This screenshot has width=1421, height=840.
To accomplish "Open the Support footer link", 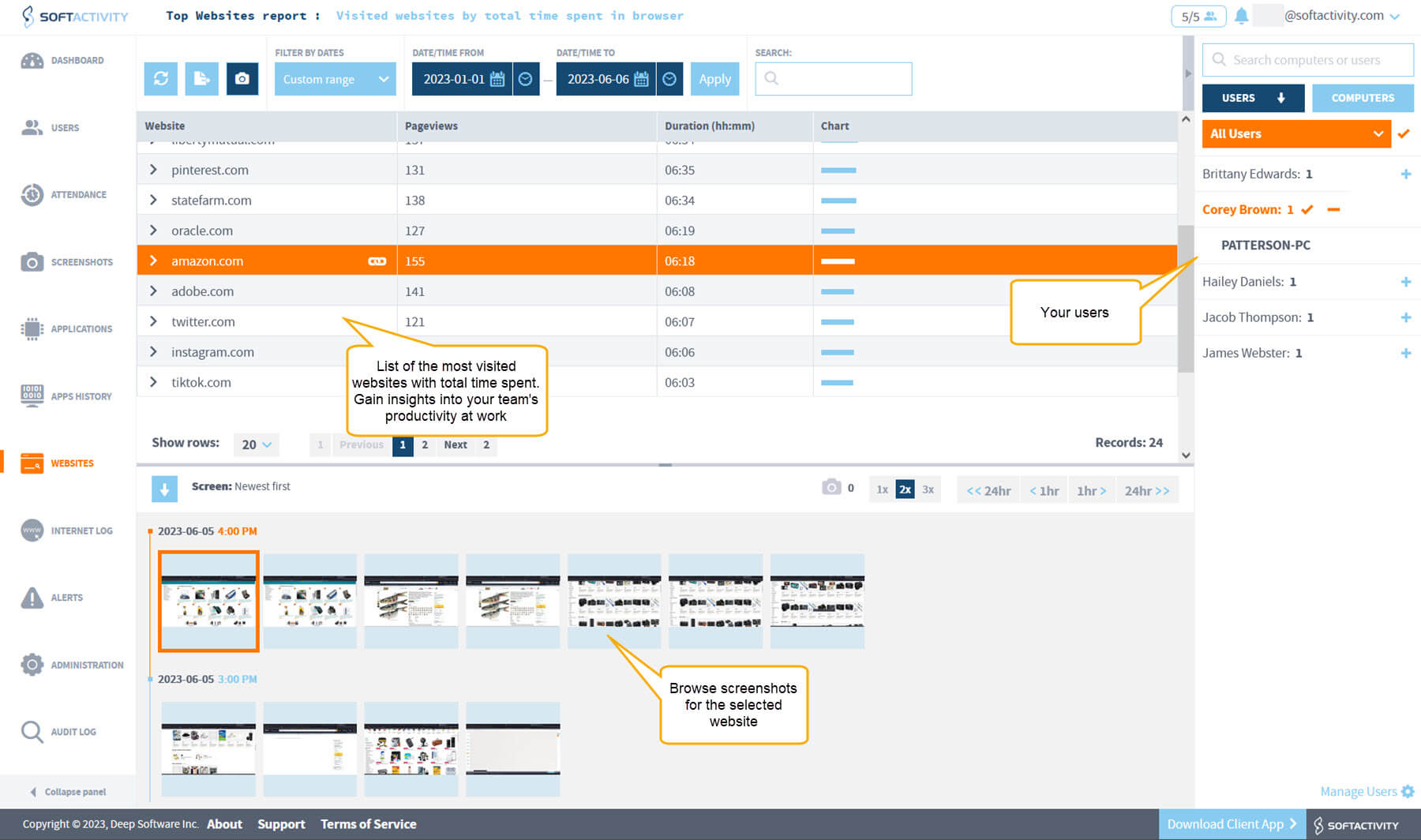I will point(281,824).
